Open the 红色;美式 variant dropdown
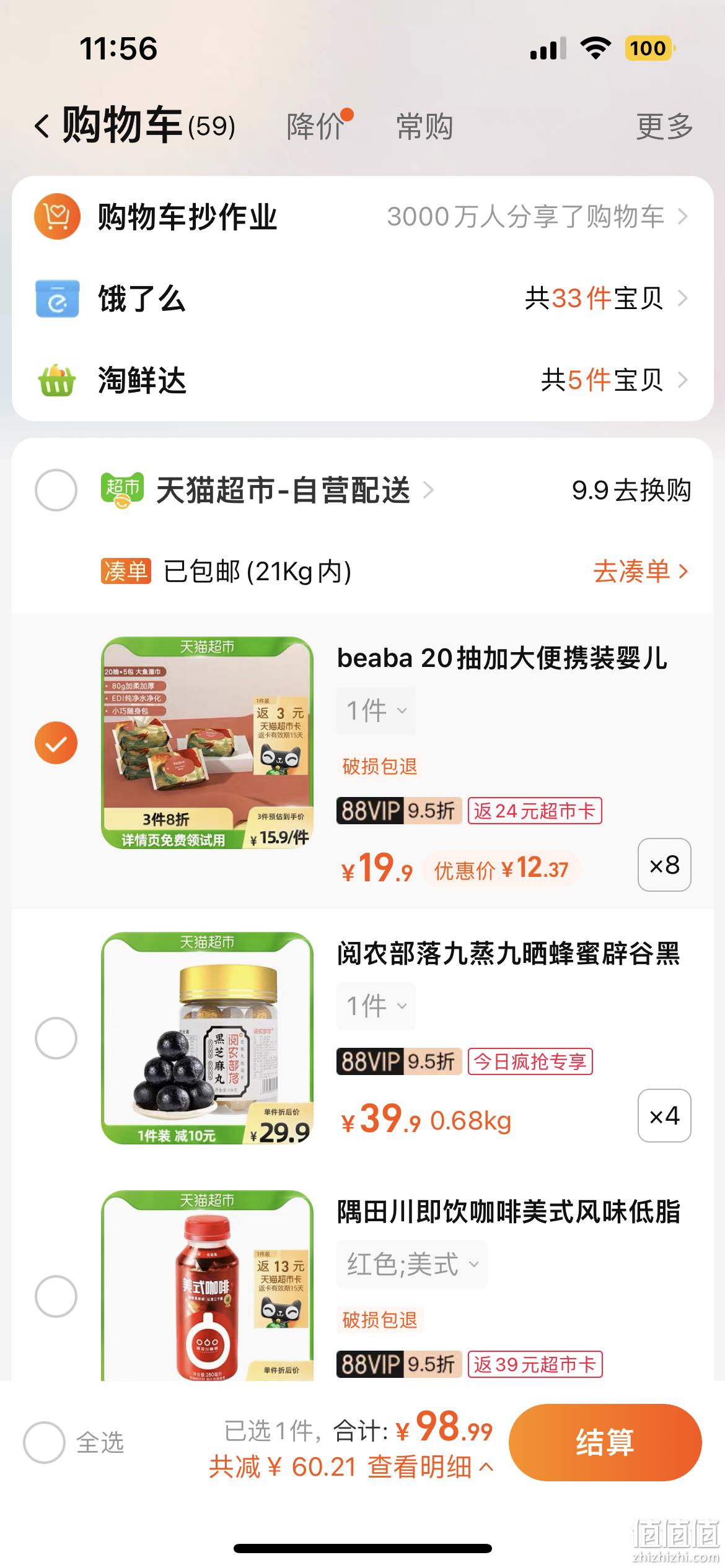 point(412,1264)
